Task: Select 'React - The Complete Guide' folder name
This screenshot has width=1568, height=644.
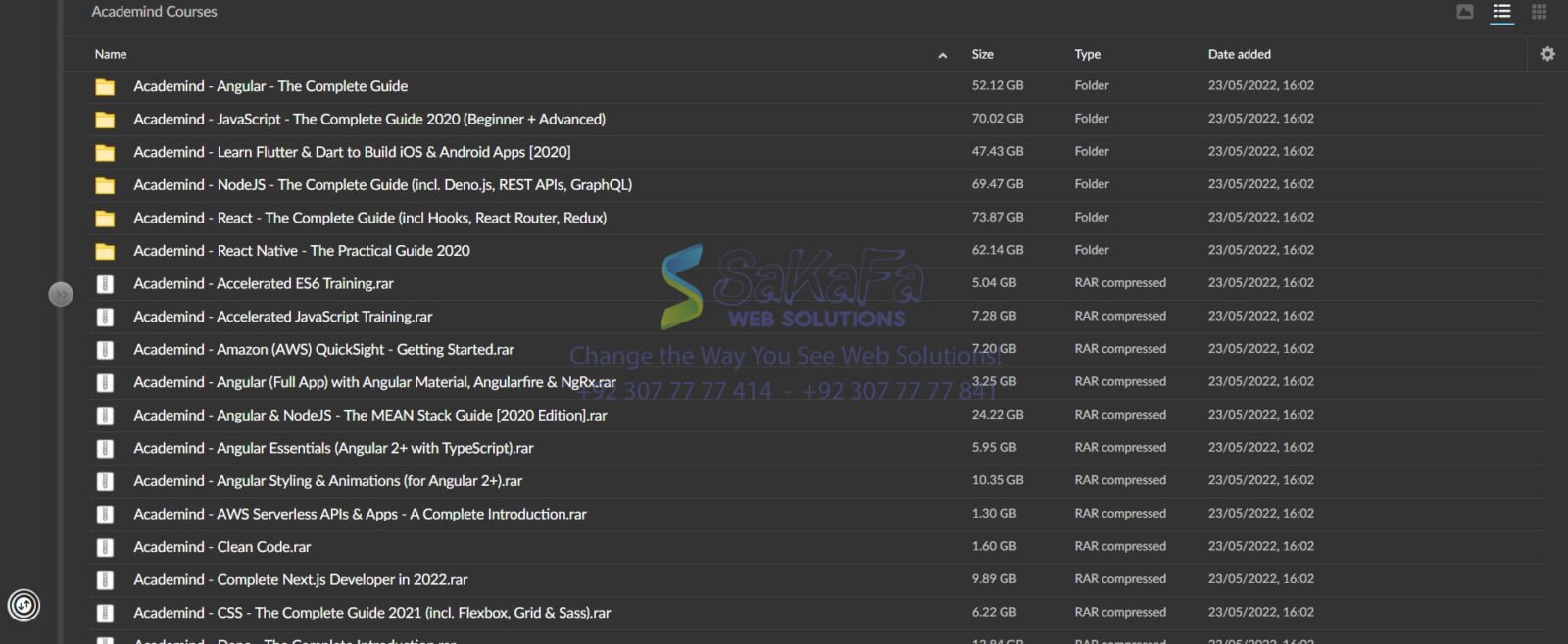Action: point(369,218)
